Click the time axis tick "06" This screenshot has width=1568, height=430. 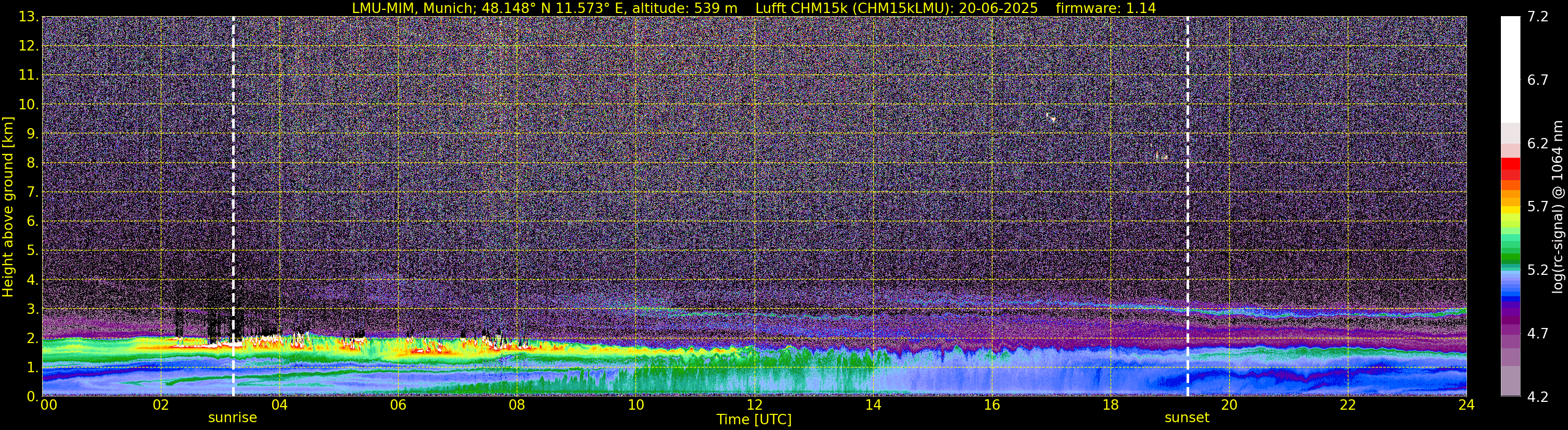(x=398, y=405)
